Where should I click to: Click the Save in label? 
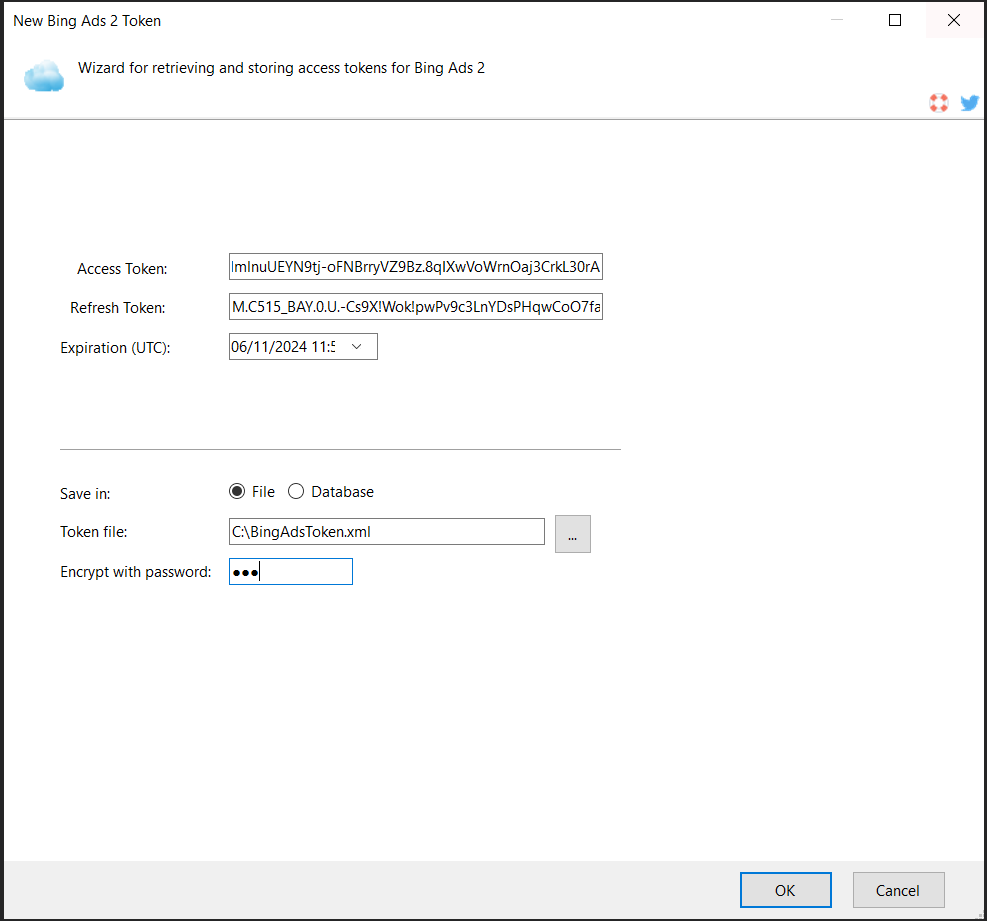click(x=85, y=494)
